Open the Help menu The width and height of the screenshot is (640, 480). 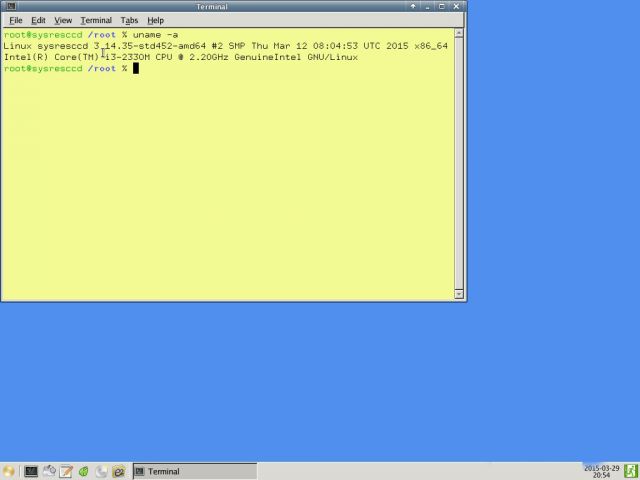click(156, 20)
